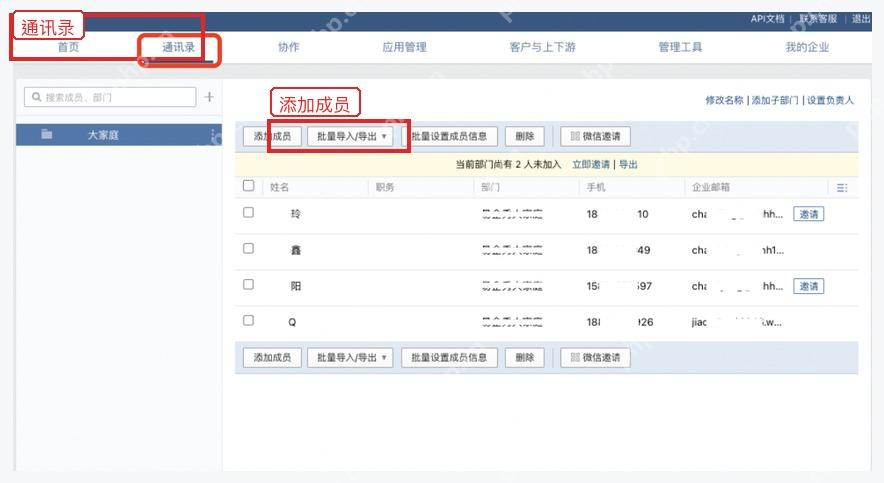The image size is (884, 483).
Task: Click the top 添加成员 button
Action: 272,136
